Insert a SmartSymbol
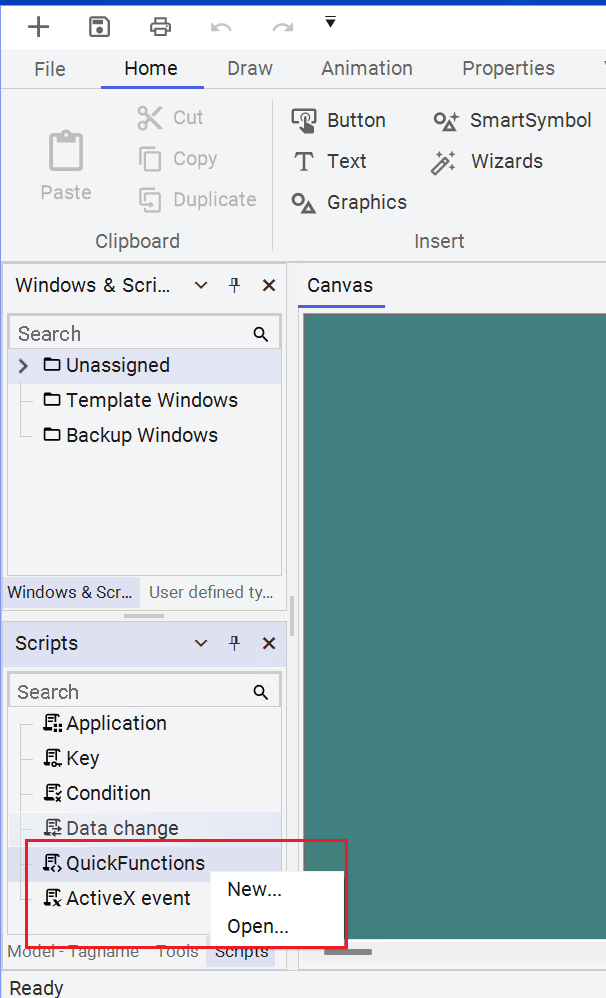The width and height of the screenshot is (606, 998). (512, 120)
